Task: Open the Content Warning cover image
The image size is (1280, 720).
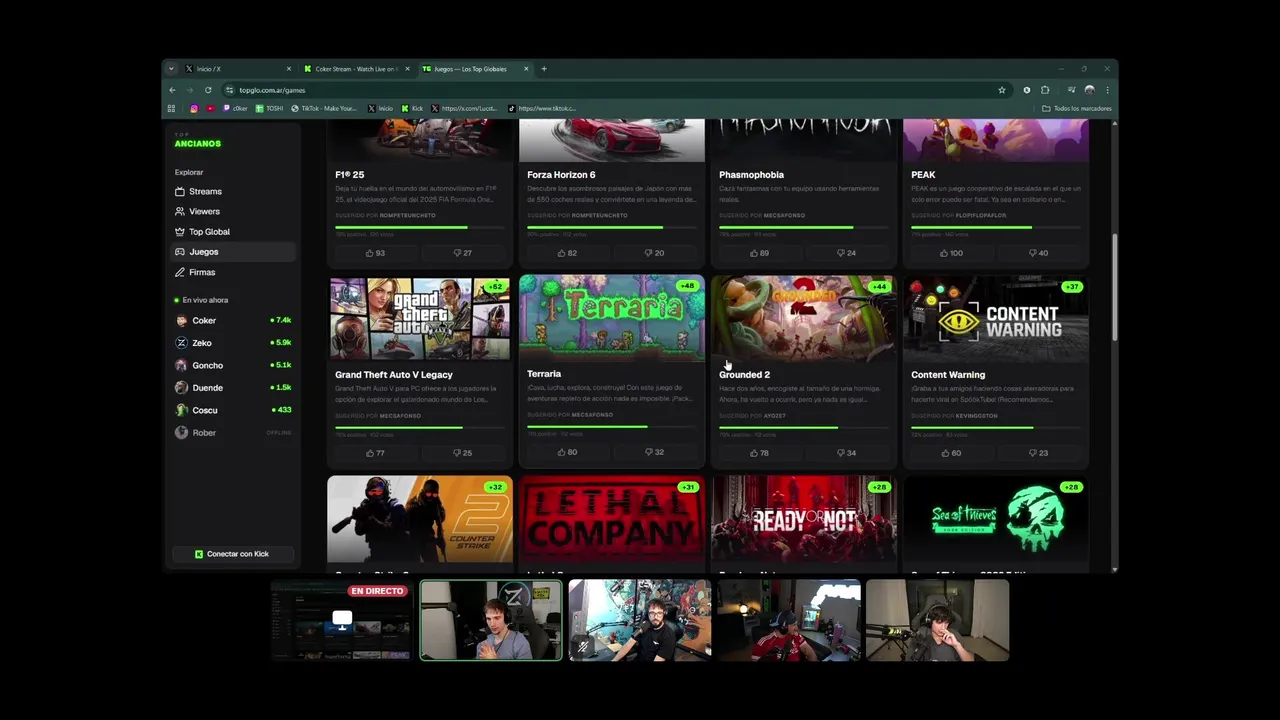Action: click(996, 319)
